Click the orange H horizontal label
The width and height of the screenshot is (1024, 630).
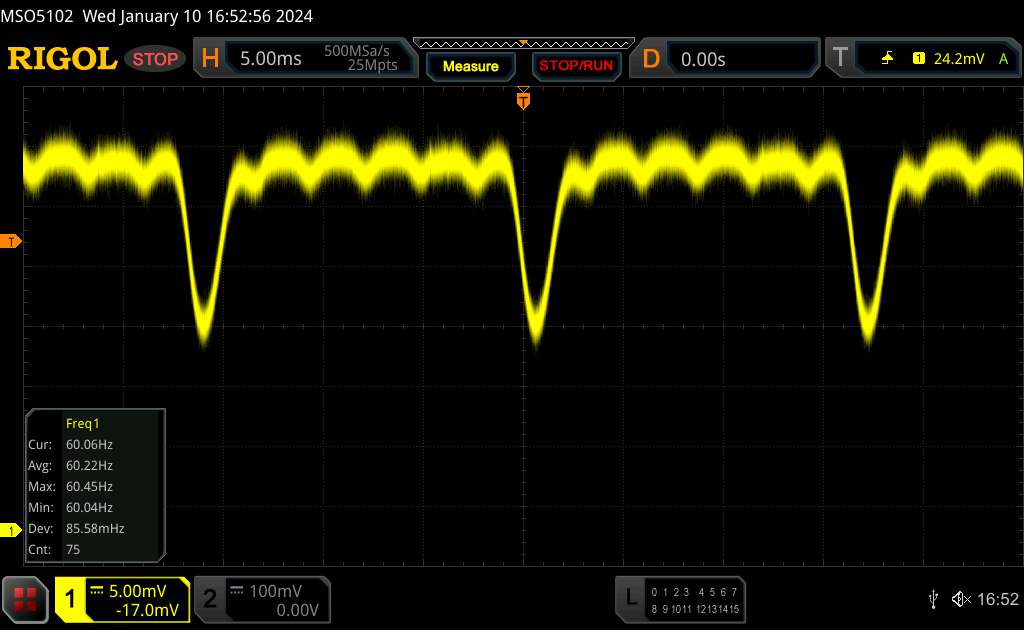point(210,59)
